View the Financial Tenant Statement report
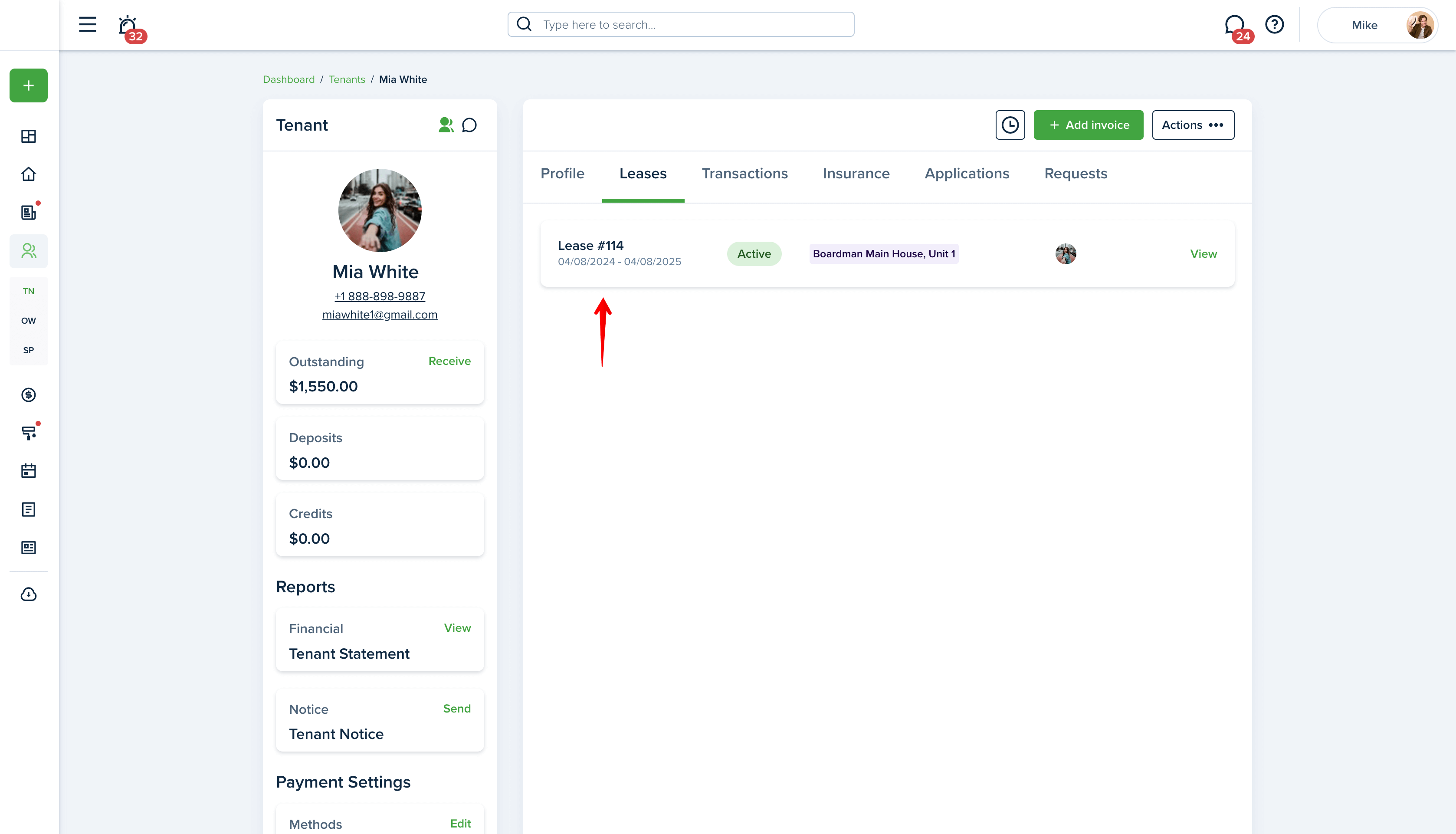 [457, 628]
